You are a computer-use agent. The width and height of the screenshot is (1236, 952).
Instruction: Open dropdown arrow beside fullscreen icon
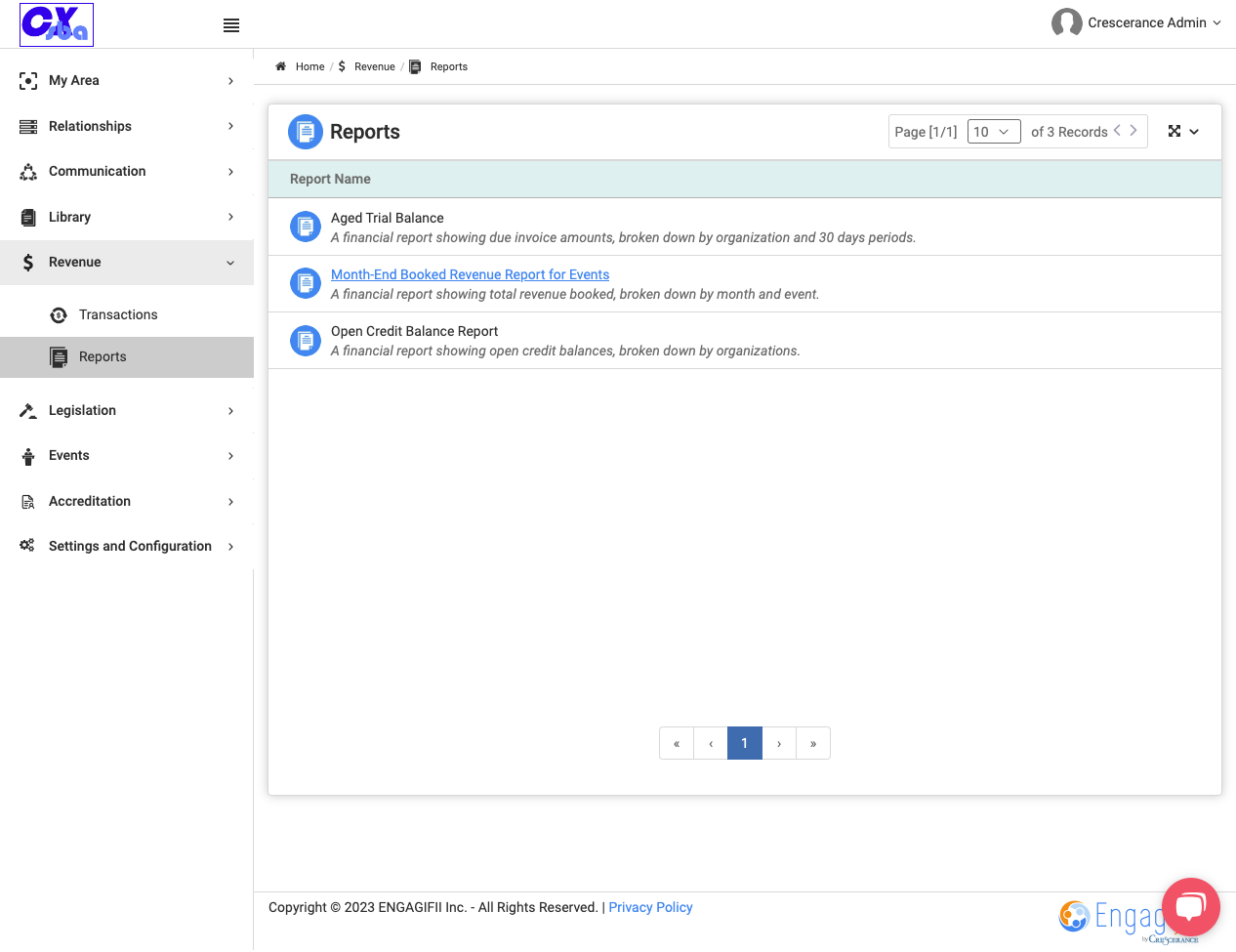1194,132
